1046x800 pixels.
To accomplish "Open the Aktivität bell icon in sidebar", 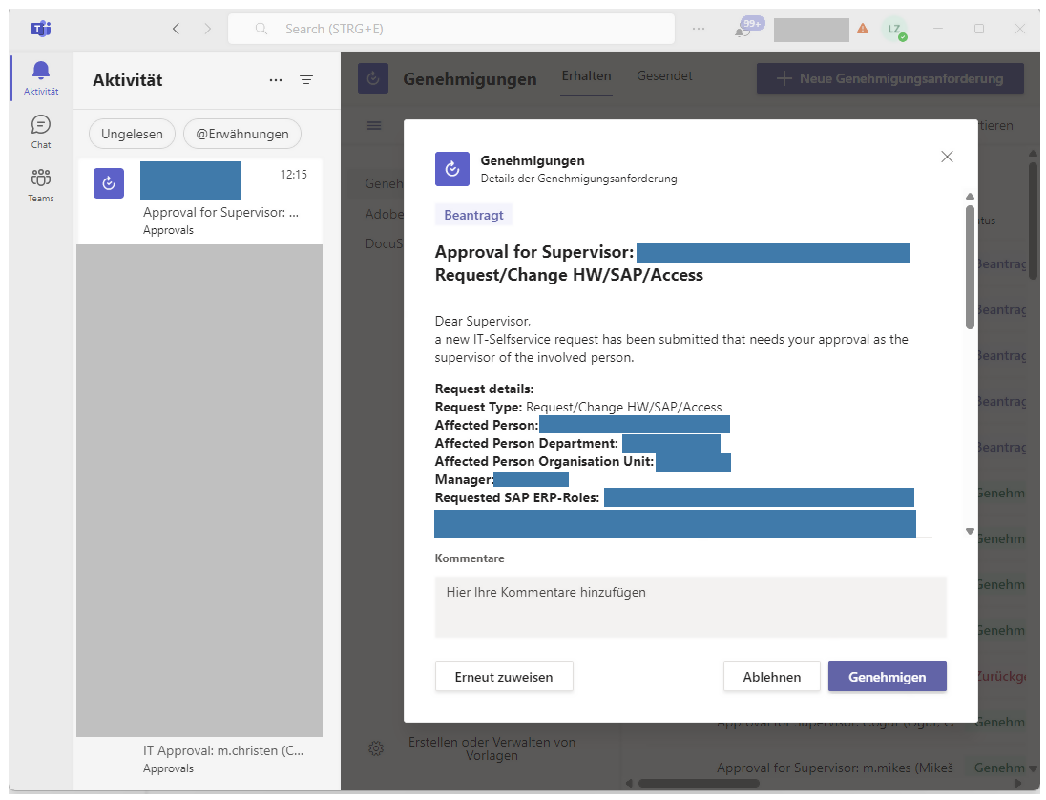I will coord(41,77).
